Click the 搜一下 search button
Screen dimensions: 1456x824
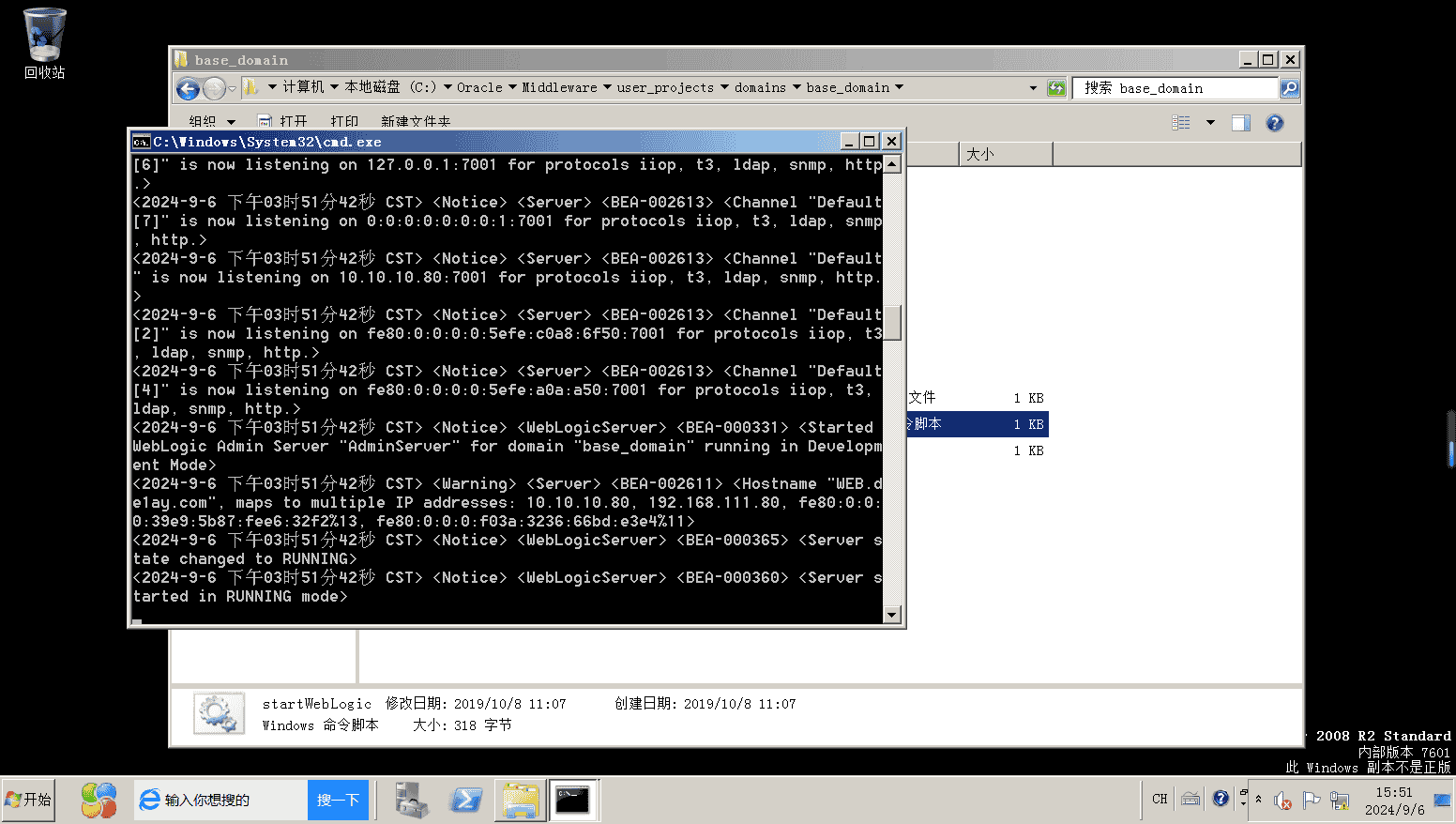[338, 800]
